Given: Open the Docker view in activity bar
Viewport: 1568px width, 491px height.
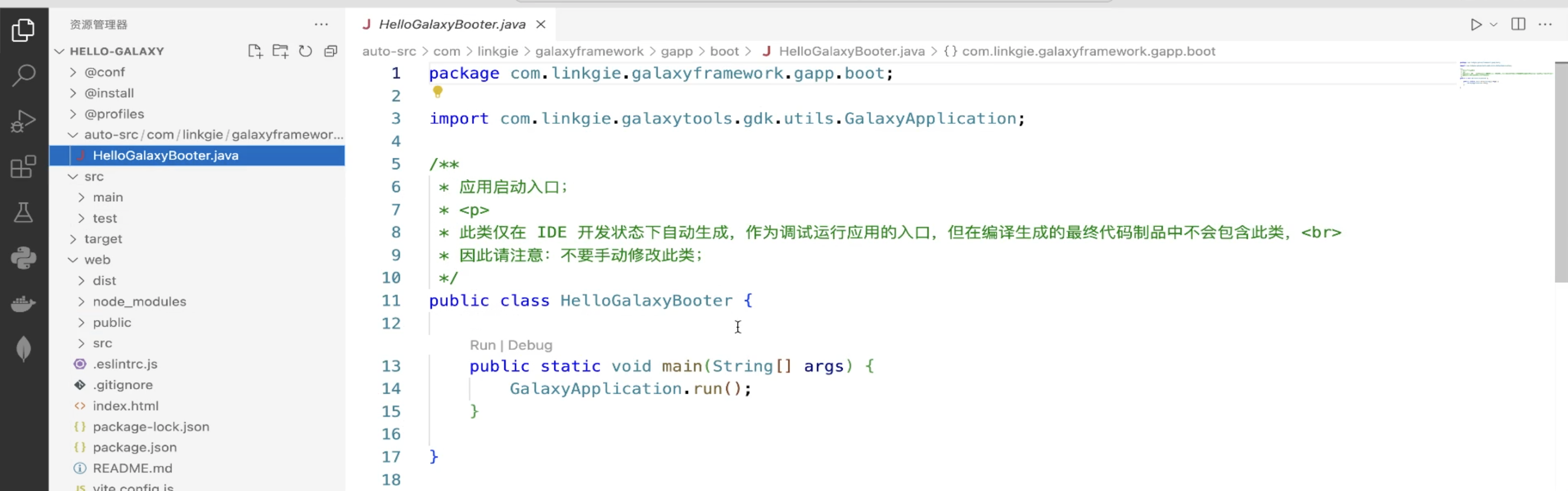Looking at the screenshot, I should (x=23, y=303).
